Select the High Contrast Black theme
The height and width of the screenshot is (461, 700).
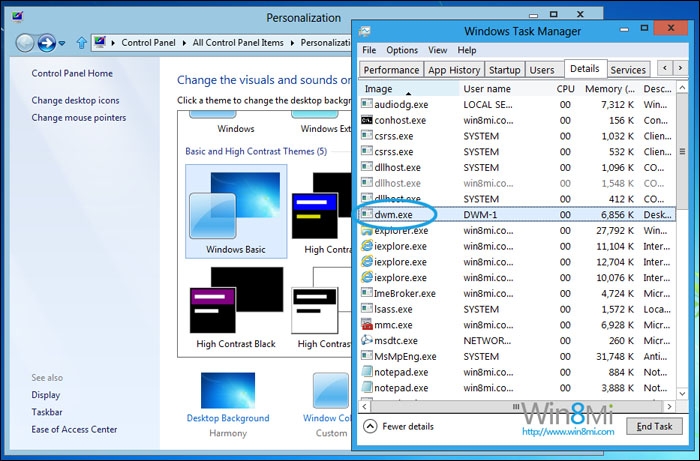tap(236, 308)
